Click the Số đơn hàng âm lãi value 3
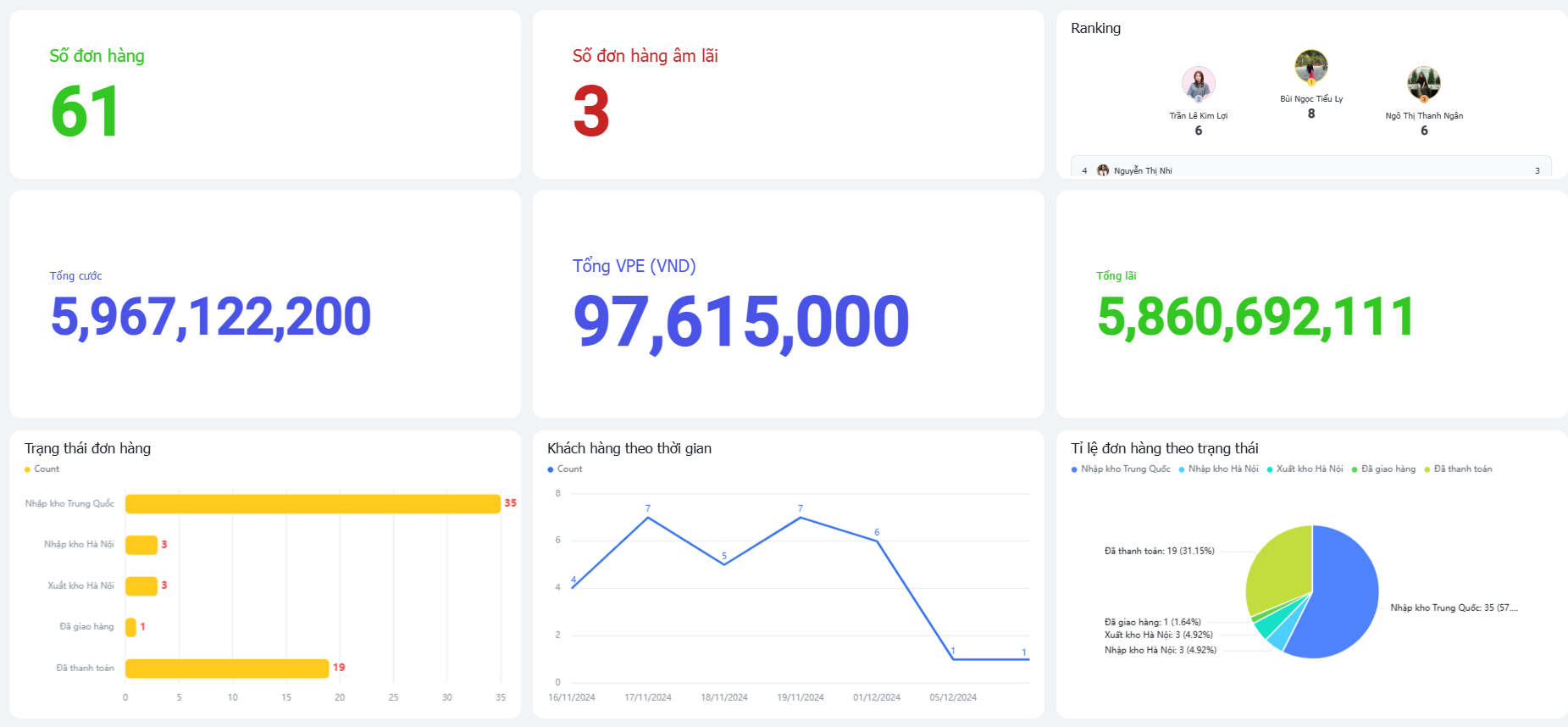 click(591, 112)
